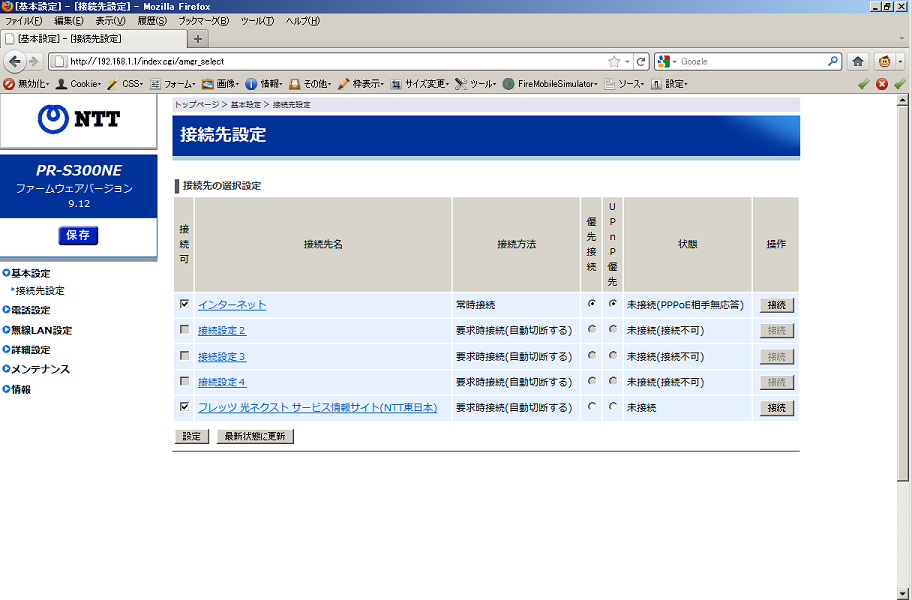Expand the サイズ変更 toolbar dropdown
The height and width of the screenshot is (600, 912).
point(420,84)
